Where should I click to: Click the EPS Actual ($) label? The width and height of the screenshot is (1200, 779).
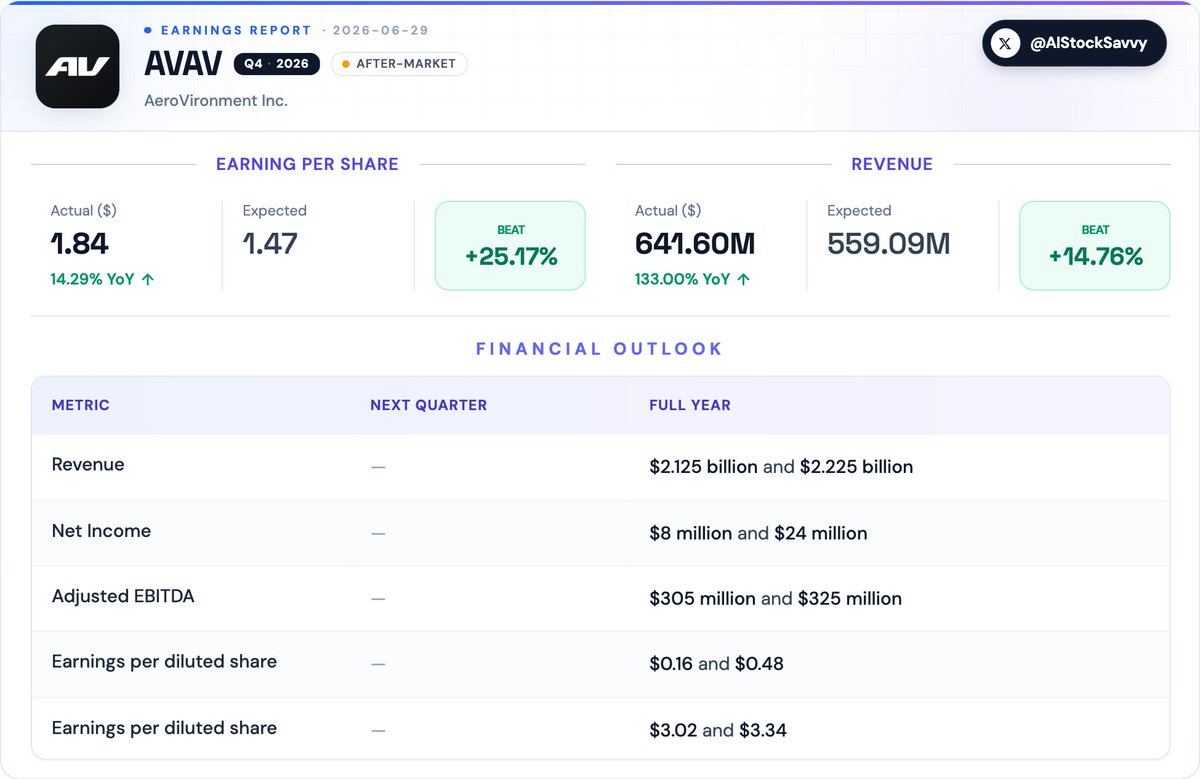click(84, 211)
